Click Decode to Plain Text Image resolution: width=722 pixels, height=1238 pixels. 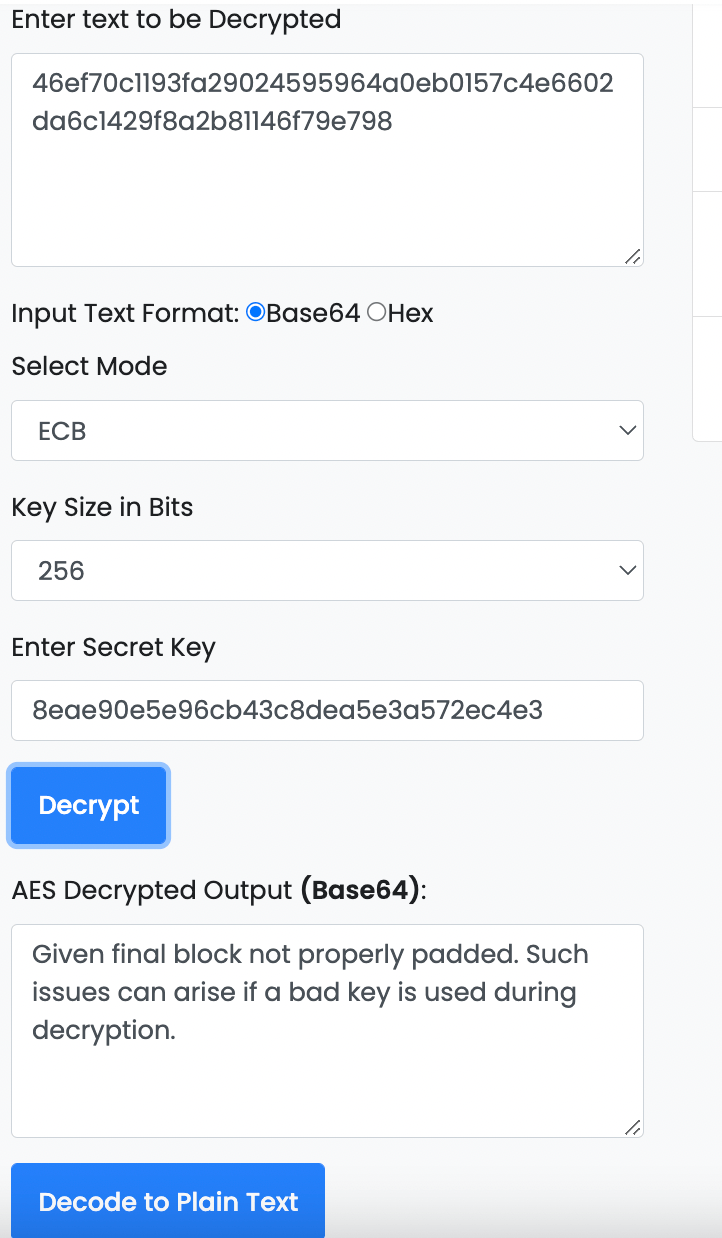coord(167,1201)
